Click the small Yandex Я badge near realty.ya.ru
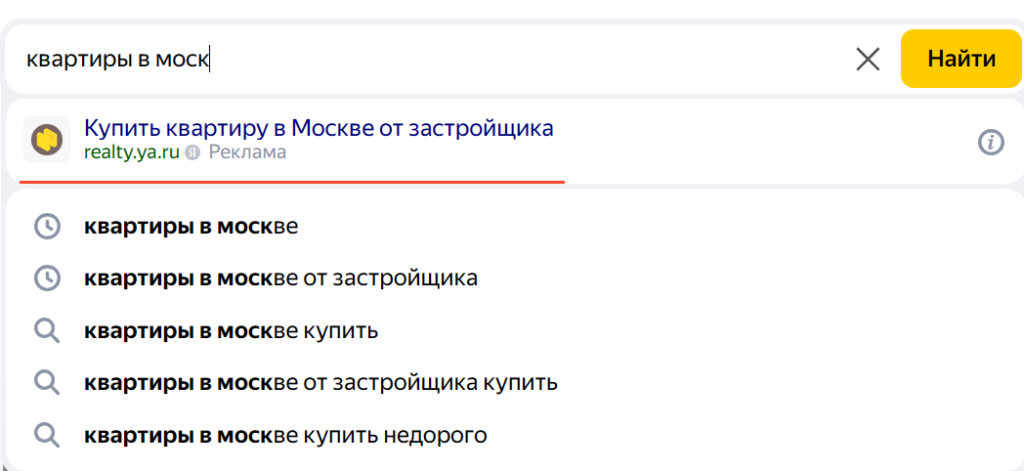1024x471 pixels. [192, 153]
